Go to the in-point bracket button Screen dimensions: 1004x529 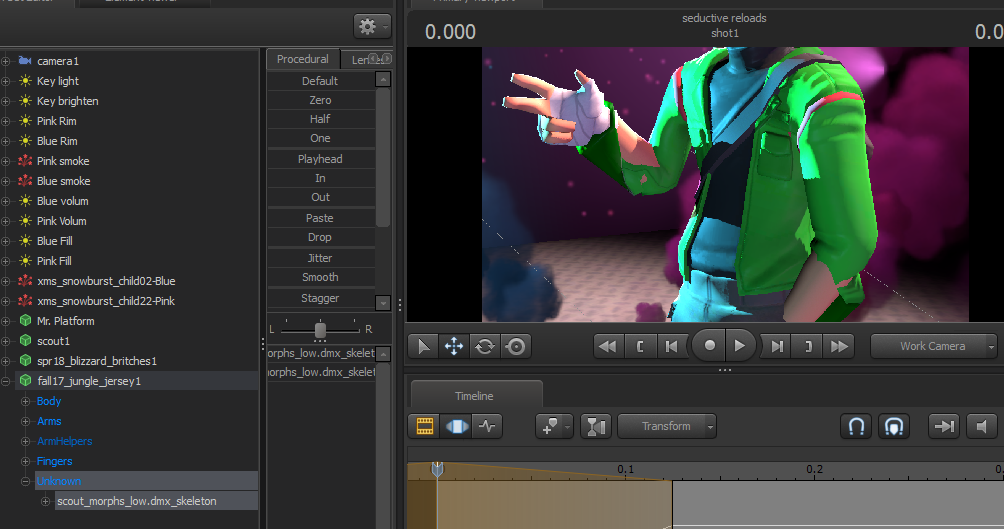(640, 346)
